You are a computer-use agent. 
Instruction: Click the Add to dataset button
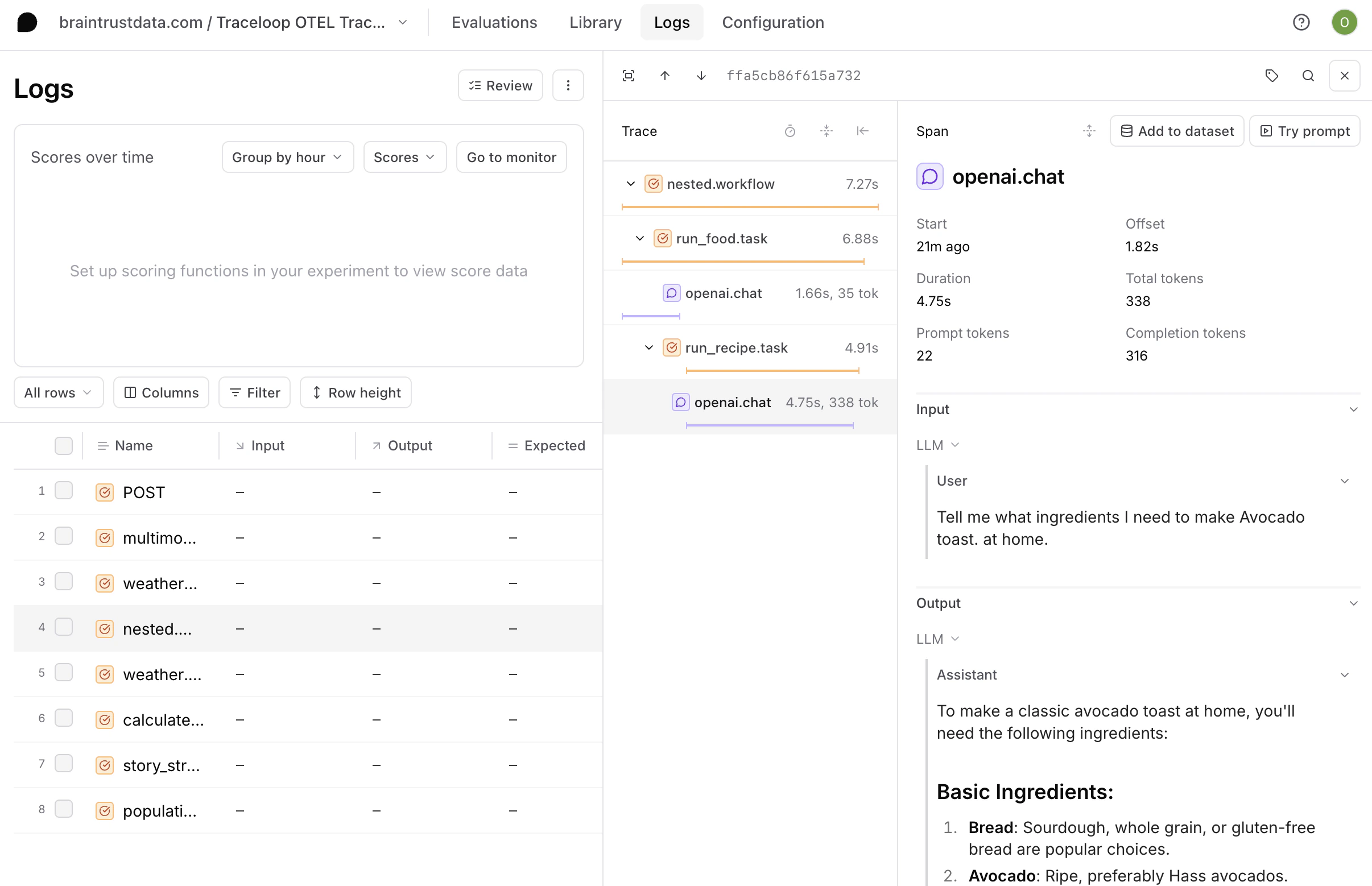pyautogui.click(x=1176, y=131)
